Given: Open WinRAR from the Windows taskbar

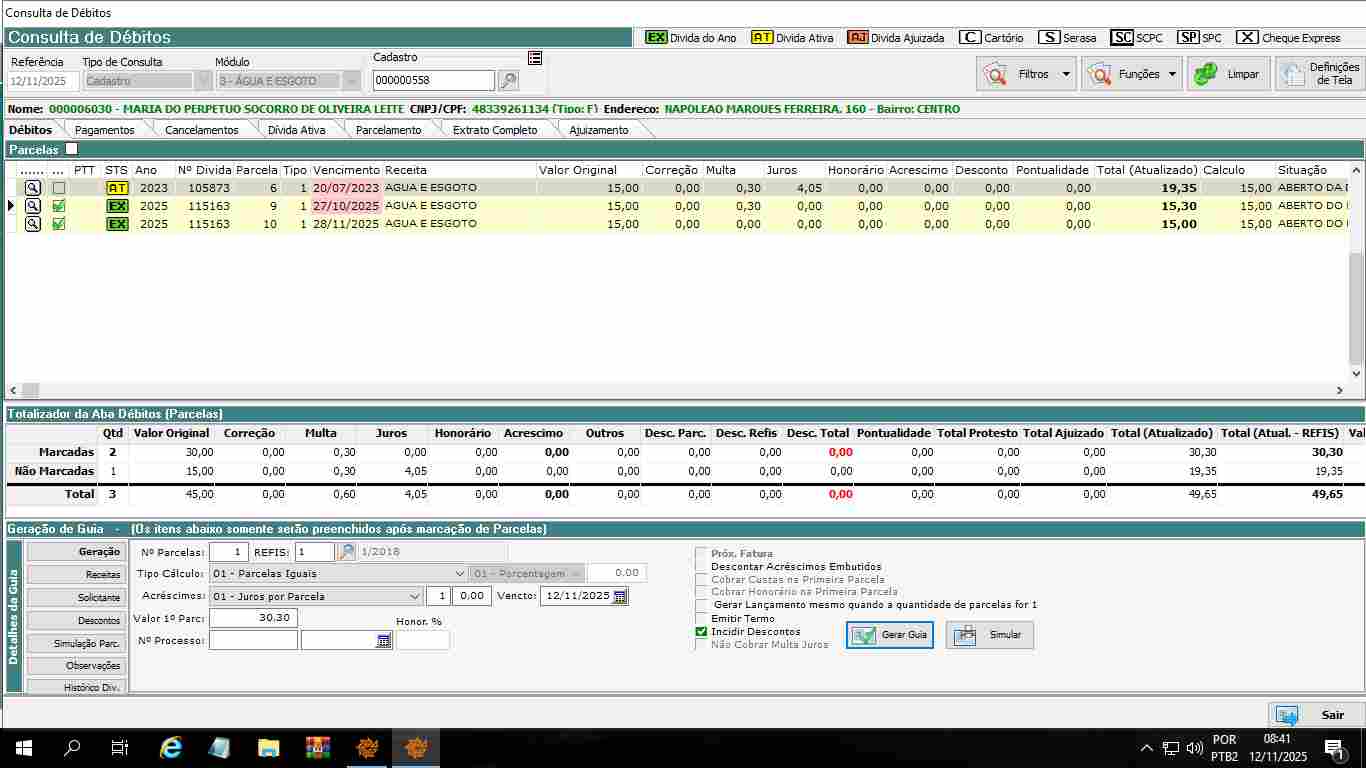Looking at the screenshot, I should point(319,748).
